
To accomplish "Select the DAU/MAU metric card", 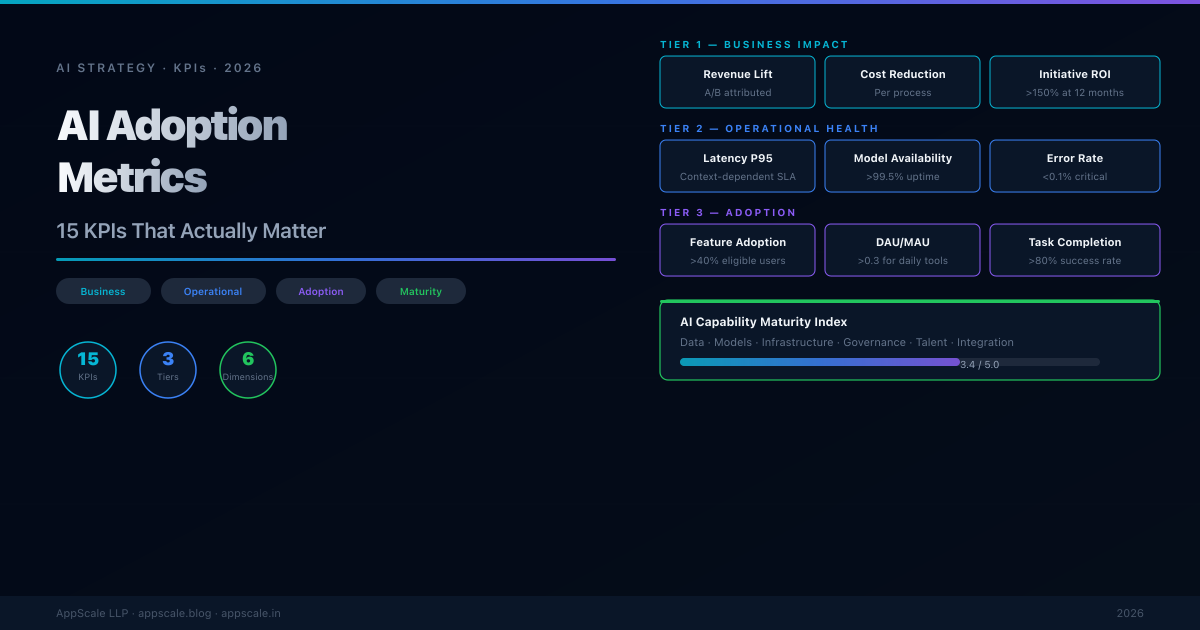I will [903, 250].
